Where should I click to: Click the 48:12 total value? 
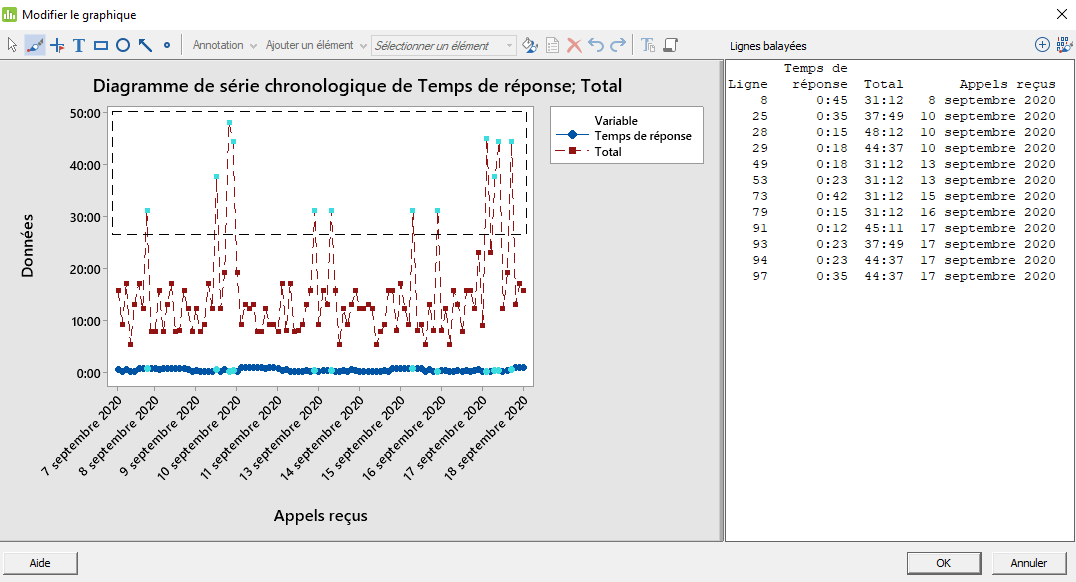[x=884, y=132]
